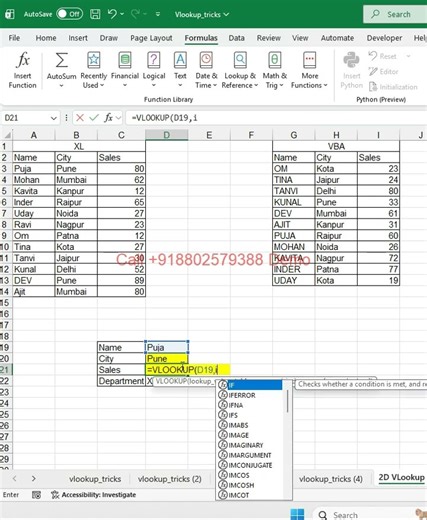Screen dimensions: 427x520
Task: Click the Select All corner triangle
Action: pos(7,135)
